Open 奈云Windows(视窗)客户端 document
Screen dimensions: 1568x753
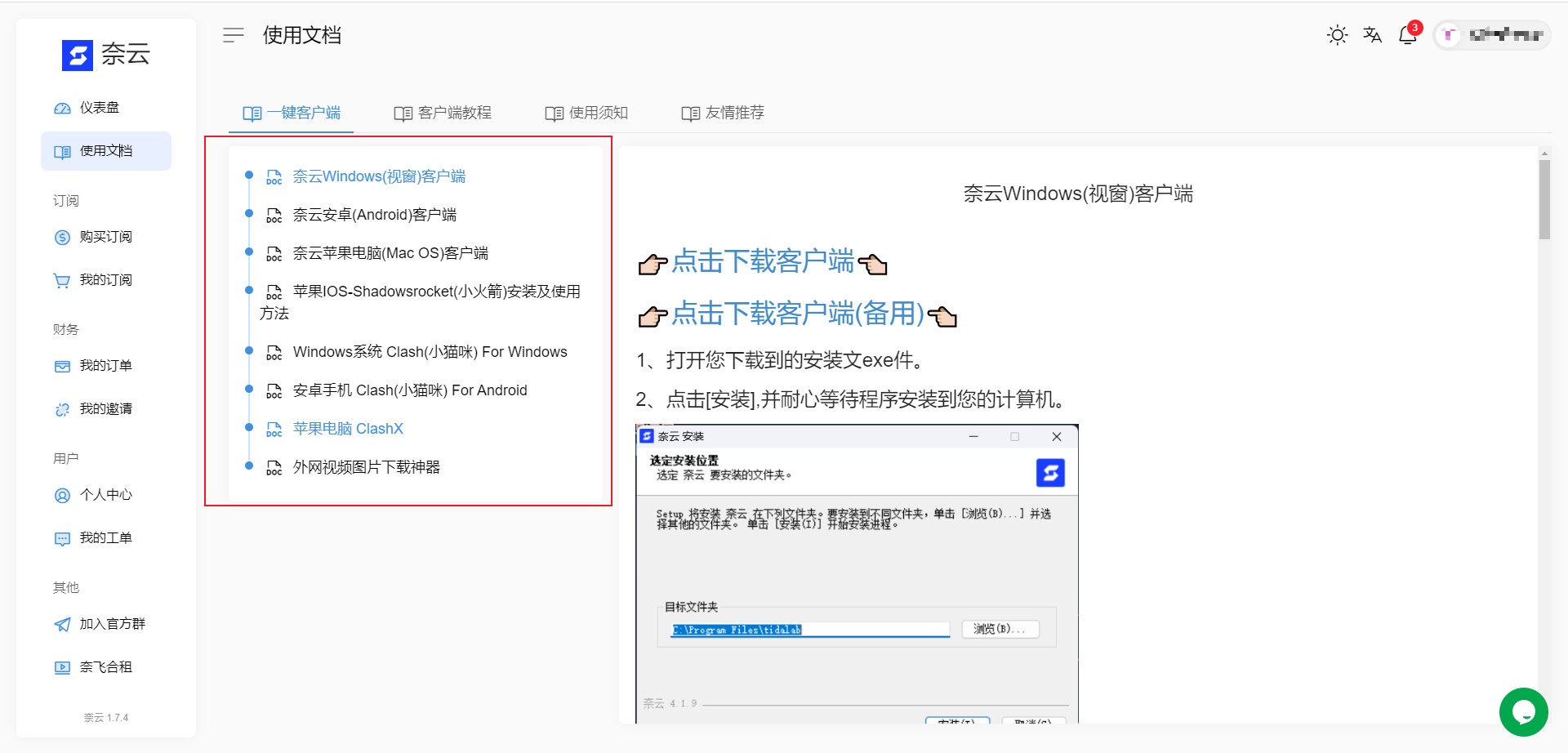coord(379,176)
